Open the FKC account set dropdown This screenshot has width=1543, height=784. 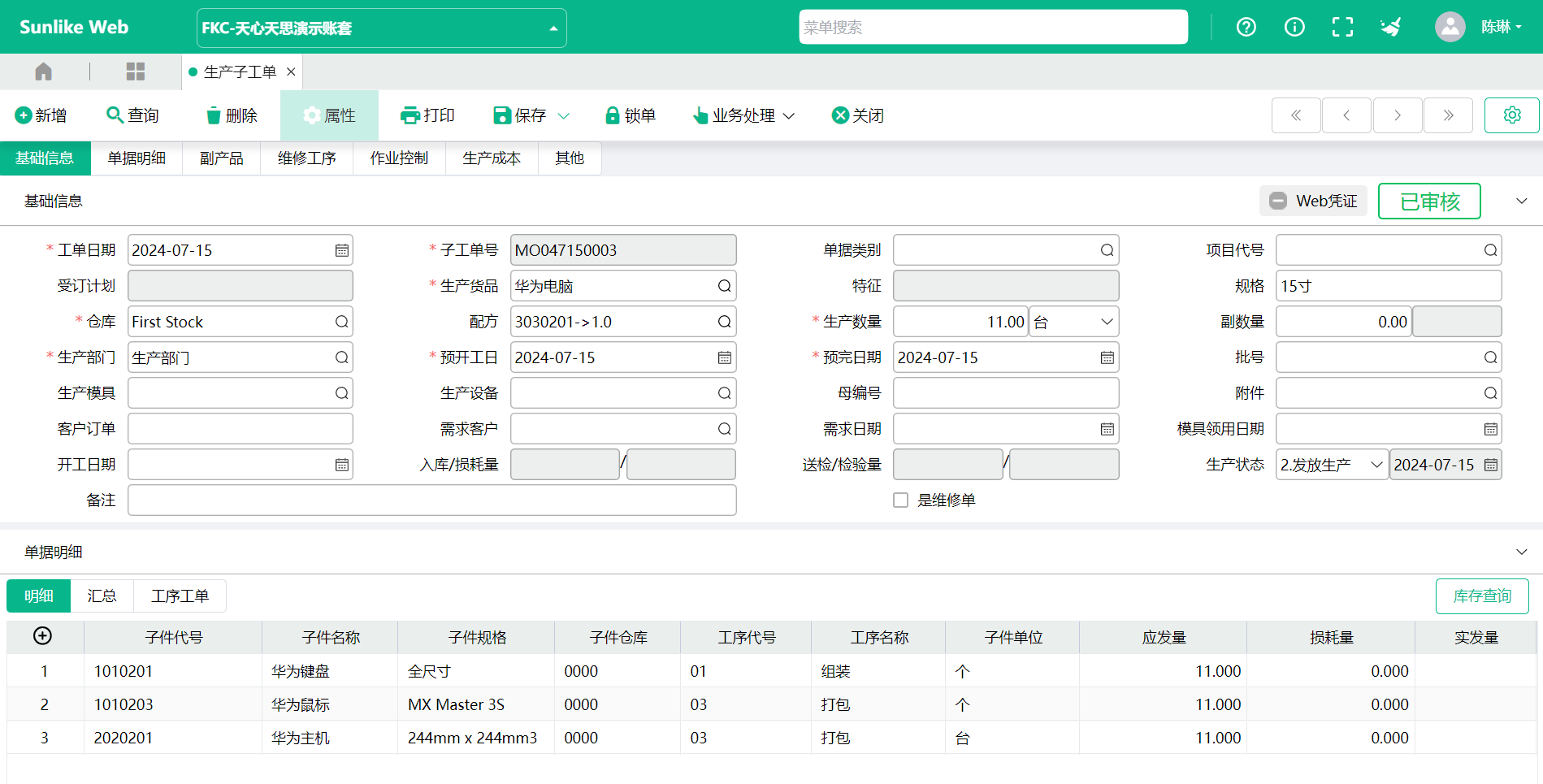382,28
